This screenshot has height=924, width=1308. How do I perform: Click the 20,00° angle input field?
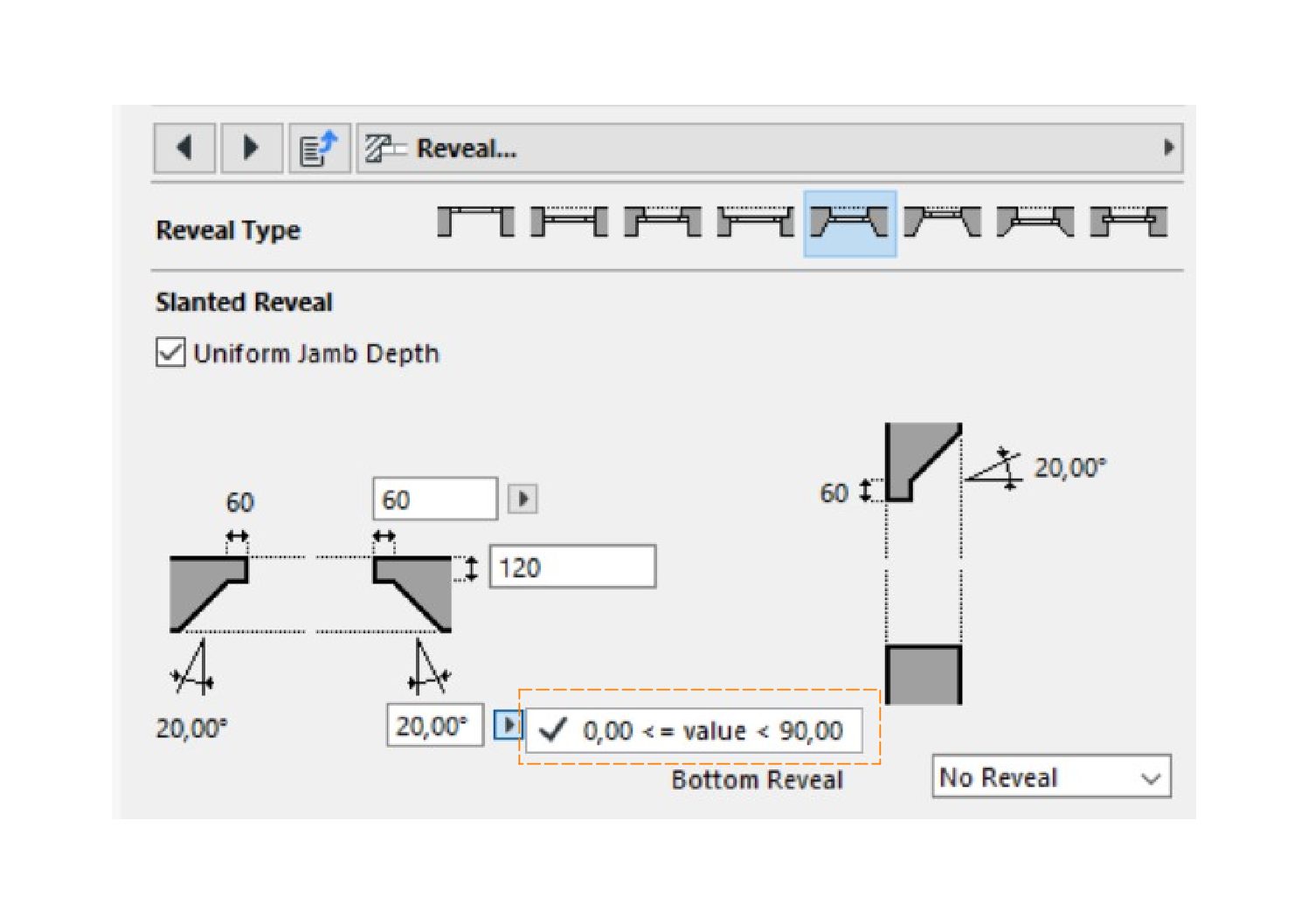click(x=434, y=725)
